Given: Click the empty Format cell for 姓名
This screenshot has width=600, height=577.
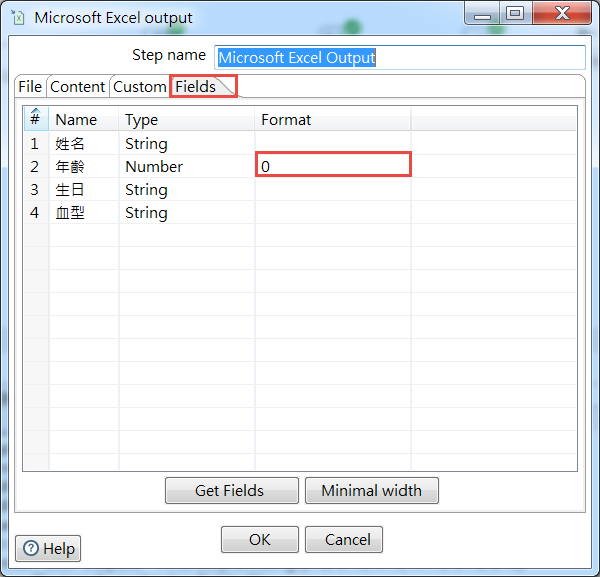Looking at the screenshot, I should 333,143.
